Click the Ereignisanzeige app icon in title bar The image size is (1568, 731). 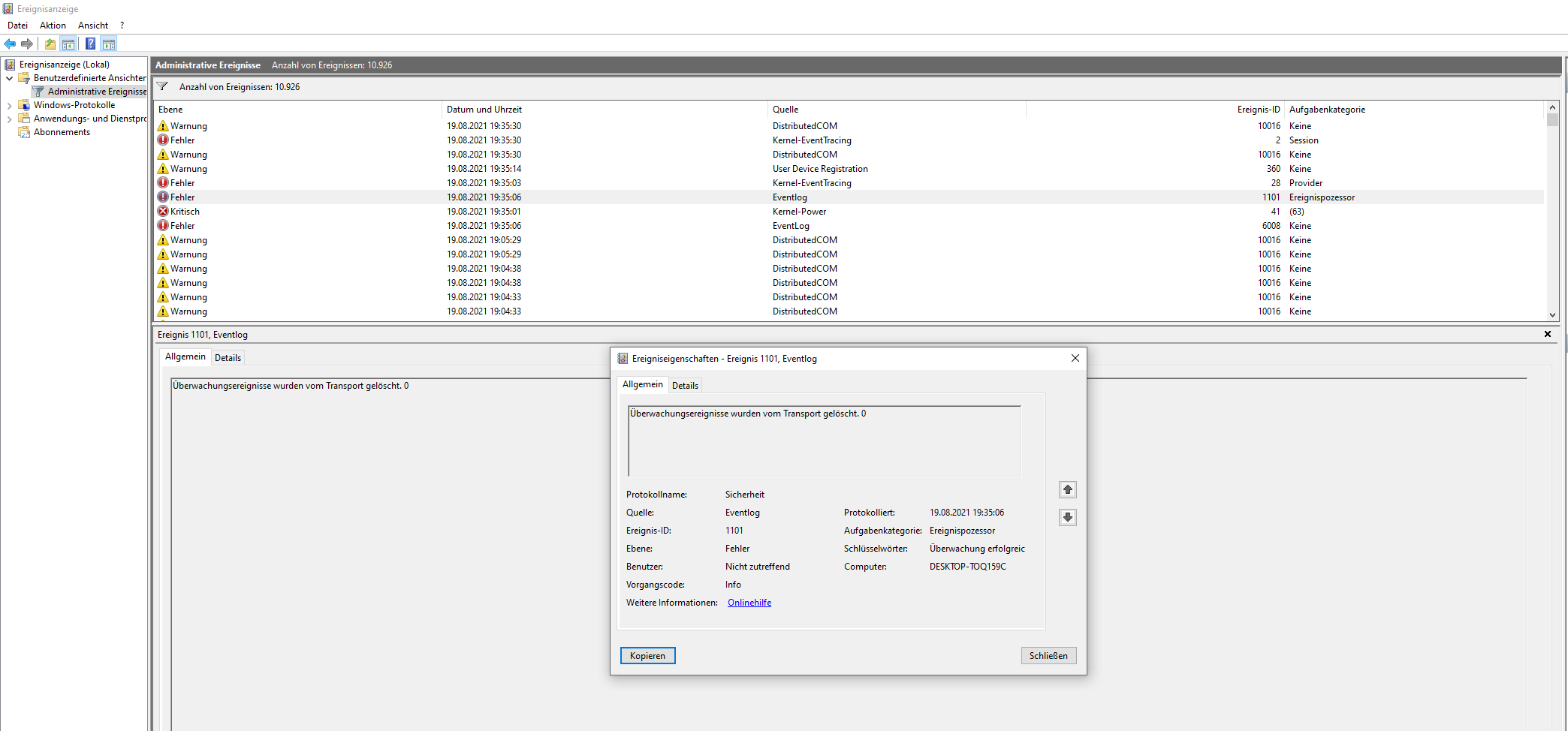(x=8, y=8)
